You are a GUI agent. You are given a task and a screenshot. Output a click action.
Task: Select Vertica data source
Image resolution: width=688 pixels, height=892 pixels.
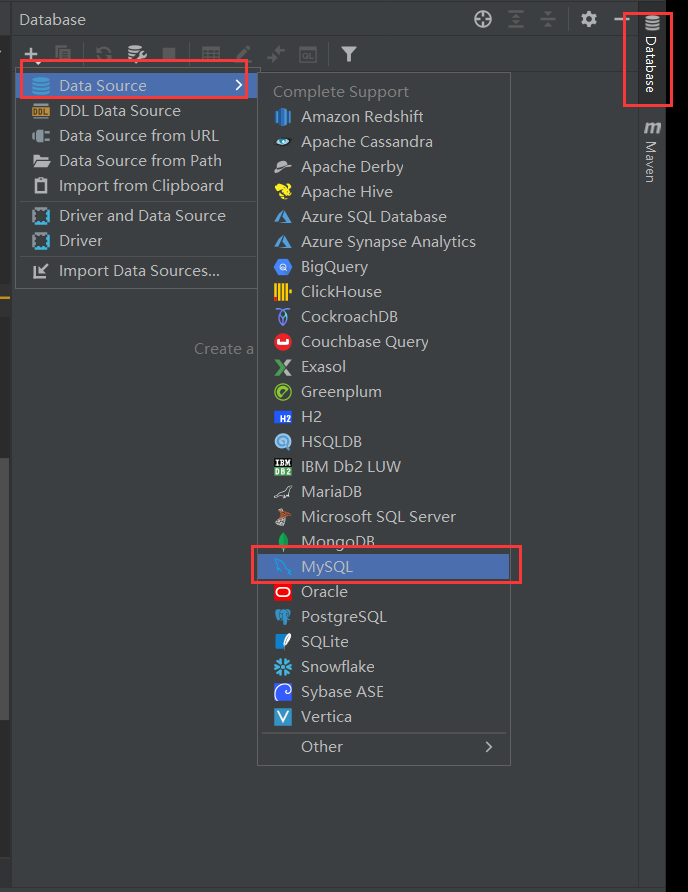click(384, 717)
